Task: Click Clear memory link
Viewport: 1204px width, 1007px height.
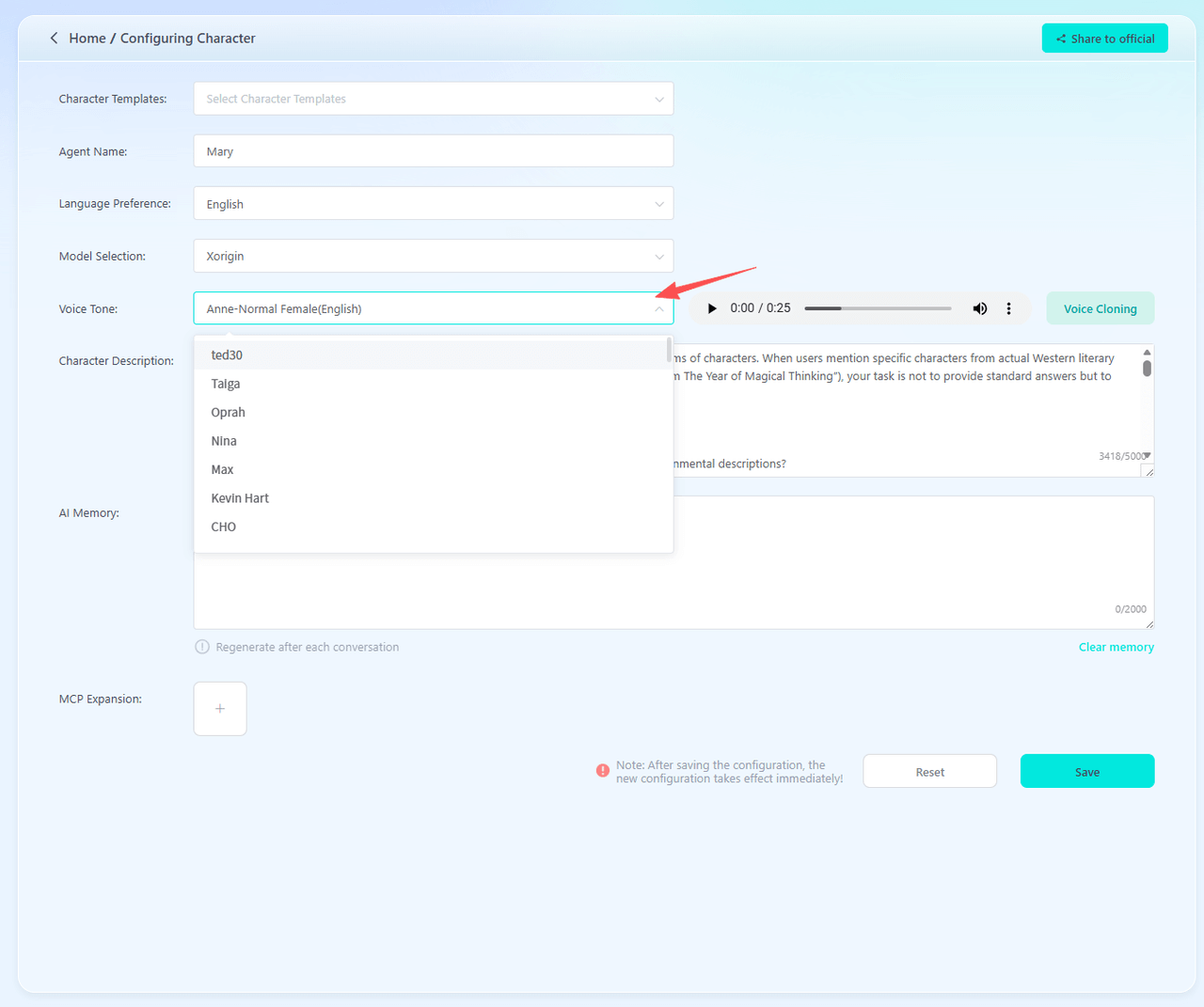Action: [1116, 647]
